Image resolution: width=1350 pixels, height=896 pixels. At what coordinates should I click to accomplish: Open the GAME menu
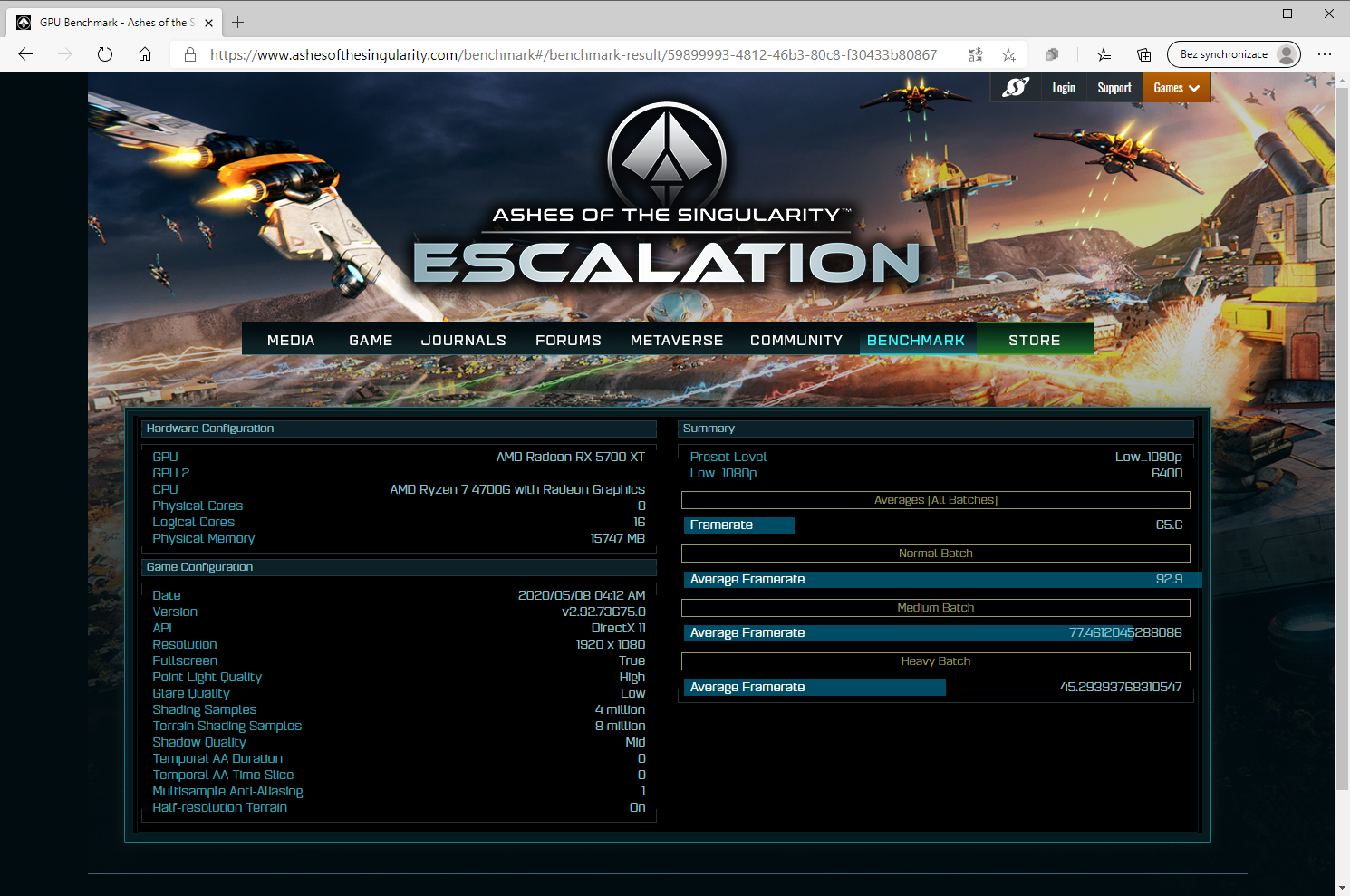point(371,340)
